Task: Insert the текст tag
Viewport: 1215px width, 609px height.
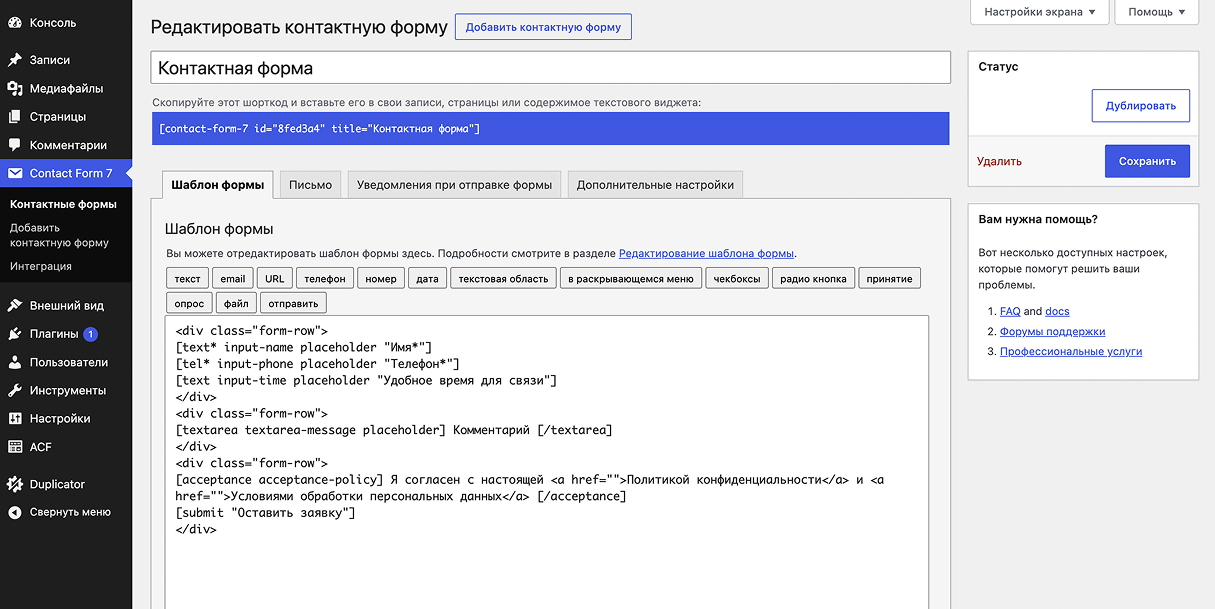Action: click(187, 278)
